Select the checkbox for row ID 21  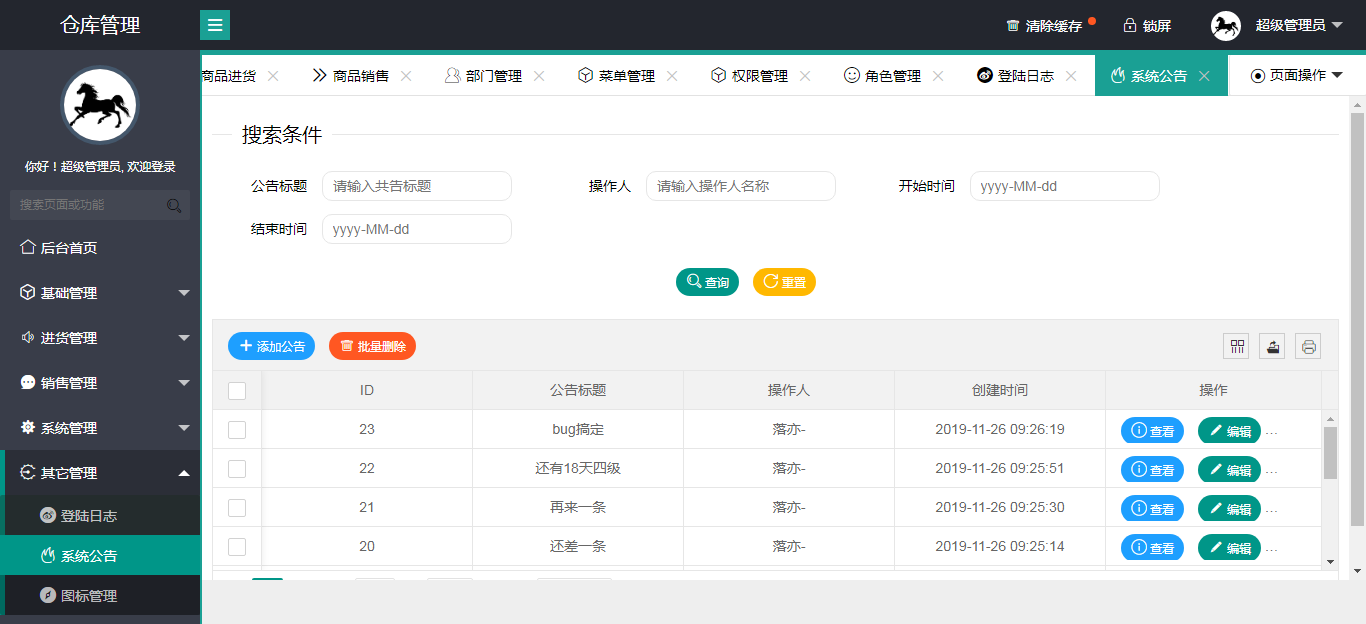pos(237,508)
